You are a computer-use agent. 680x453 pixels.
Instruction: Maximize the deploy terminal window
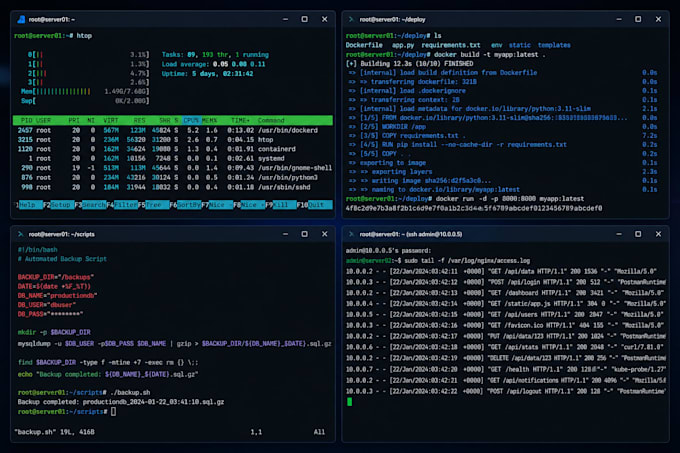click(x=638, y=20)
